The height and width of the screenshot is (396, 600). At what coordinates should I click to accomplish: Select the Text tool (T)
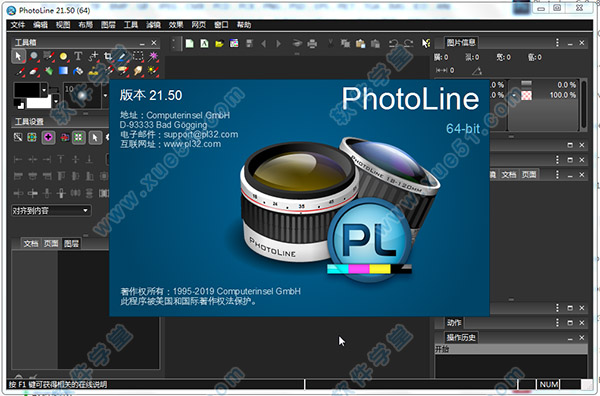(78, 57)
